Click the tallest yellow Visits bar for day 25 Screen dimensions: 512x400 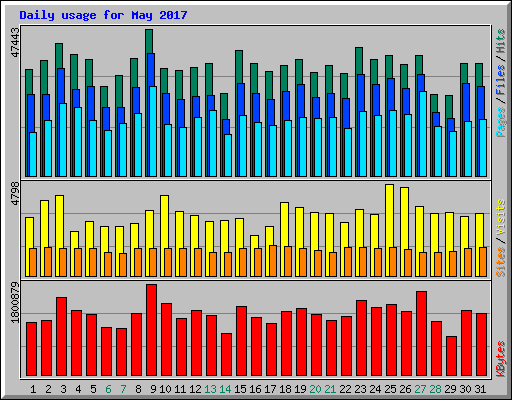[x=389, y=230]
